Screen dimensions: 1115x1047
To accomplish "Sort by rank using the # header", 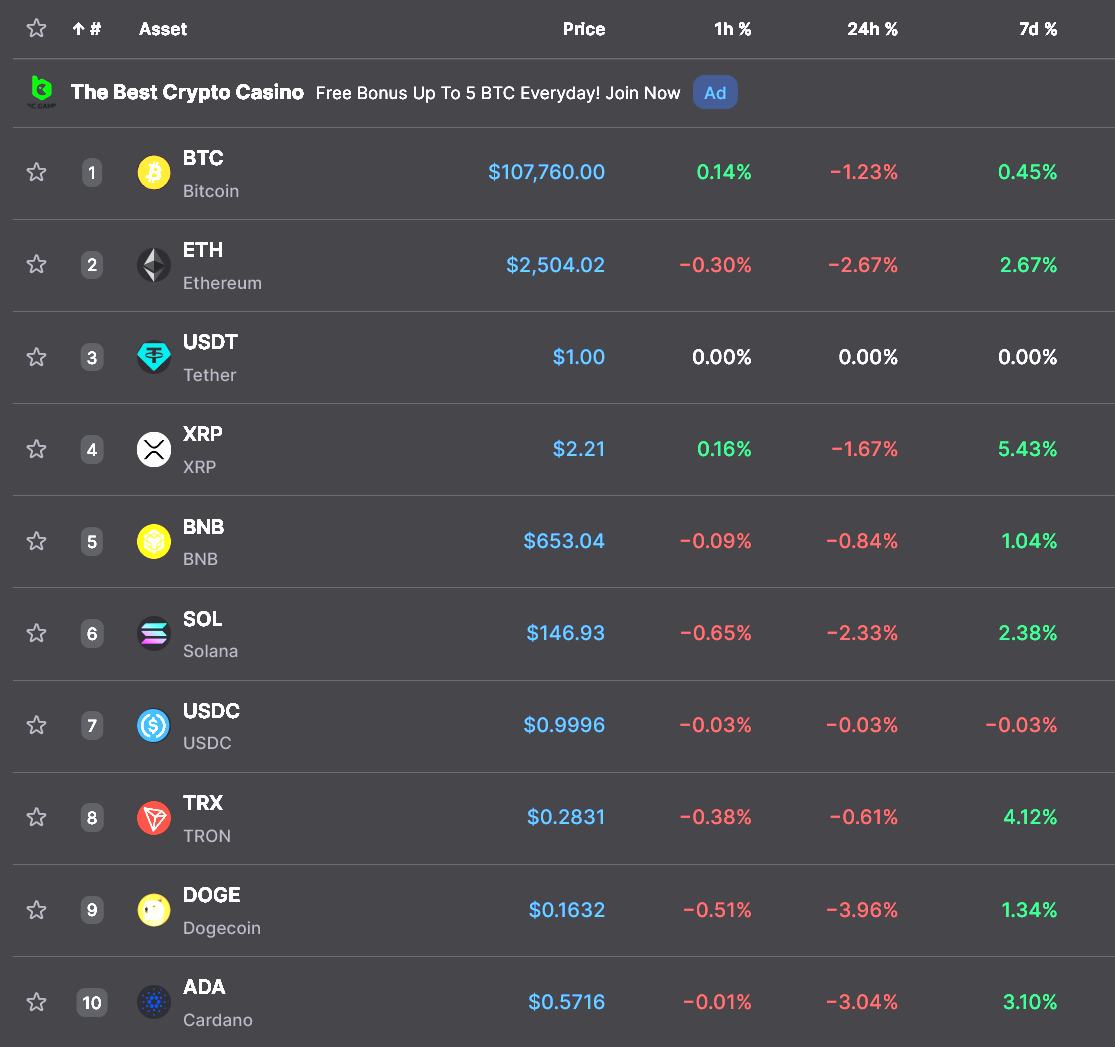I will click(87, 29).
